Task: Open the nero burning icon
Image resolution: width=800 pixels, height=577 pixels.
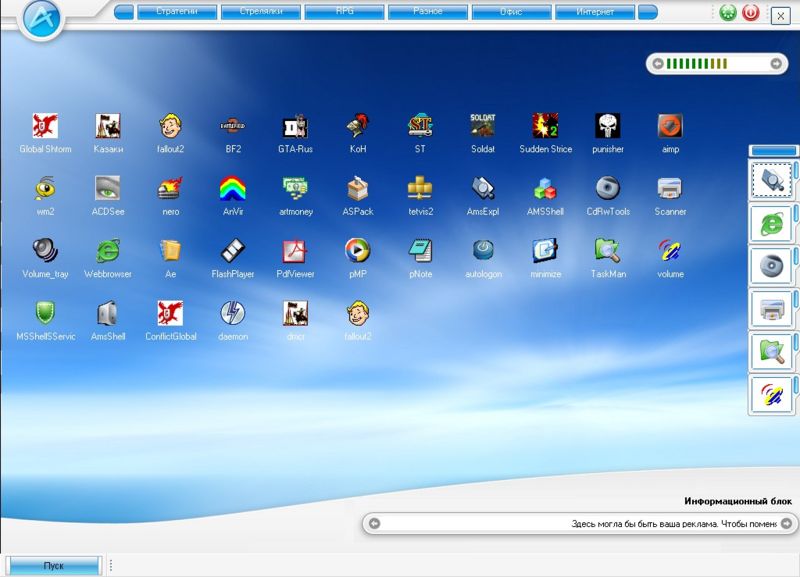Action: 170,188
